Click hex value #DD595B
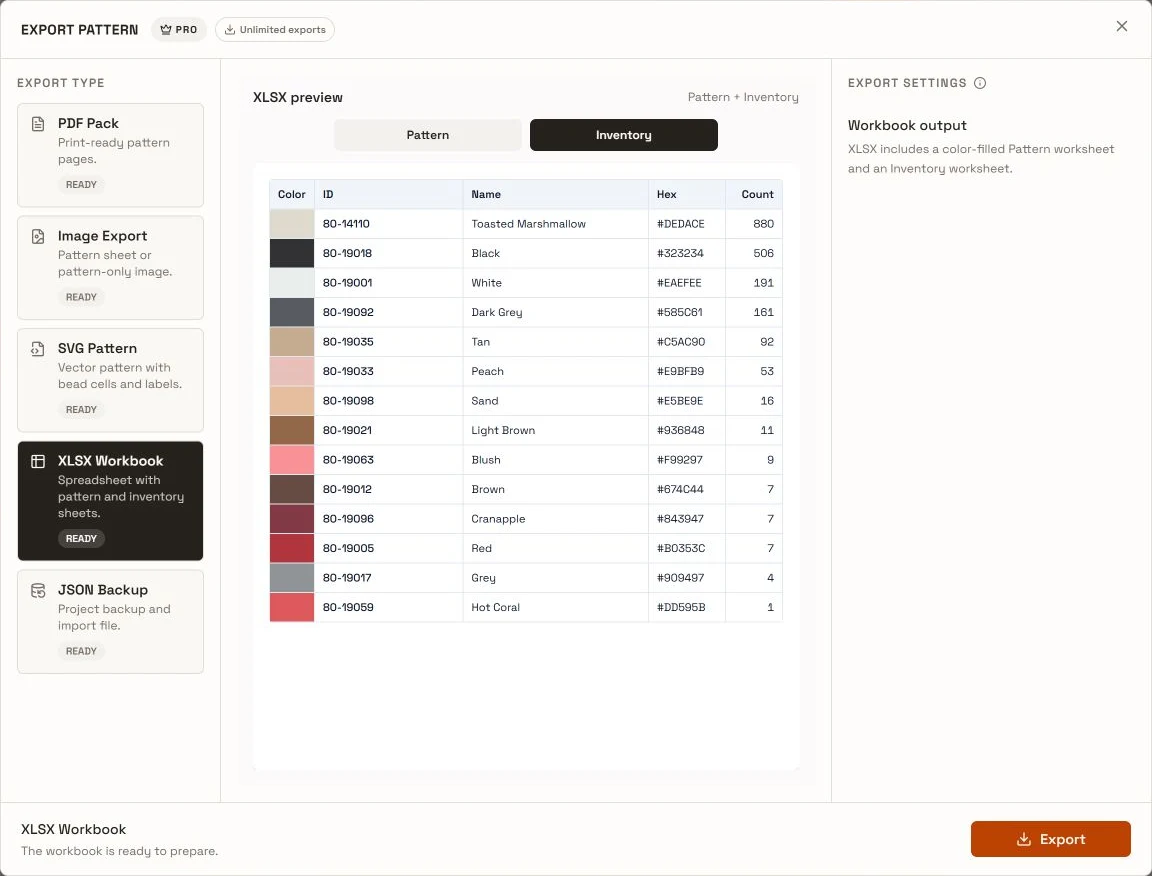1152x876 pixels. tap(681, 607)
